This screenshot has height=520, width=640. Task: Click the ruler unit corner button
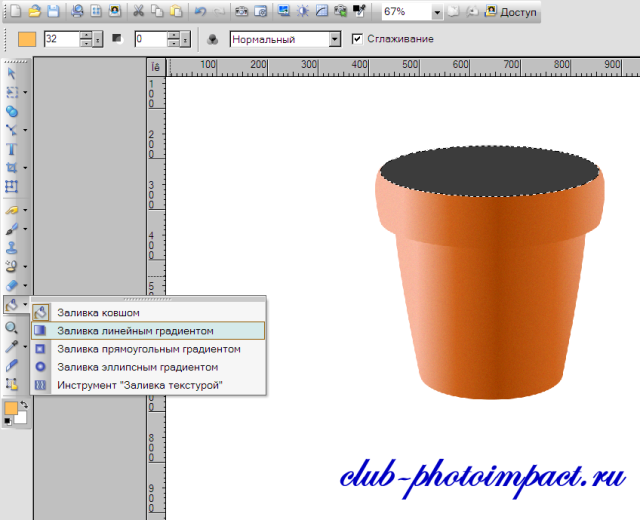156,67
